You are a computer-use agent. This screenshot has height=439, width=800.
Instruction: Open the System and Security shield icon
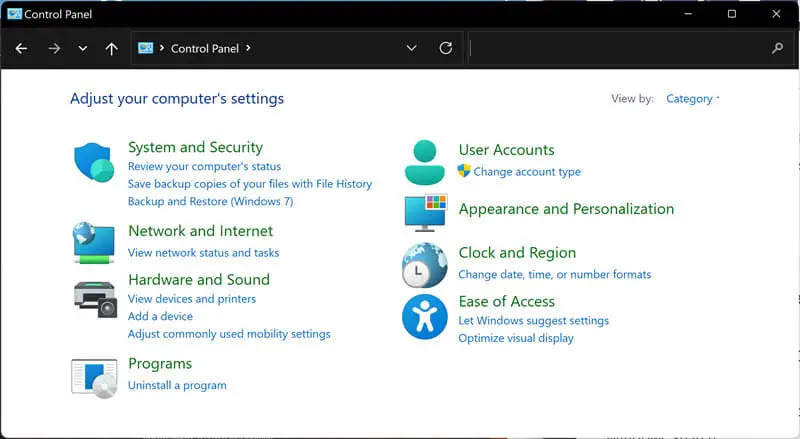point(94,162)
